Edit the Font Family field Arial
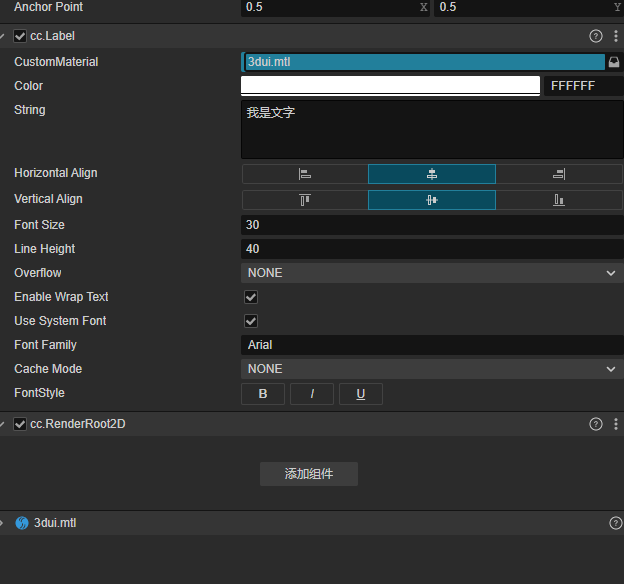The width and height of the screenshot is (624, 584). pyautogui.click(x=432, y=345)
